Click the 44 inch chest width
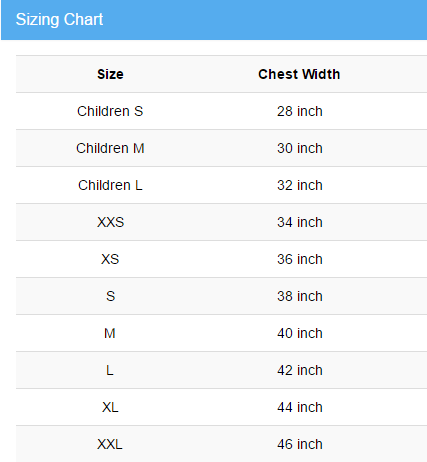 (300, 407)
